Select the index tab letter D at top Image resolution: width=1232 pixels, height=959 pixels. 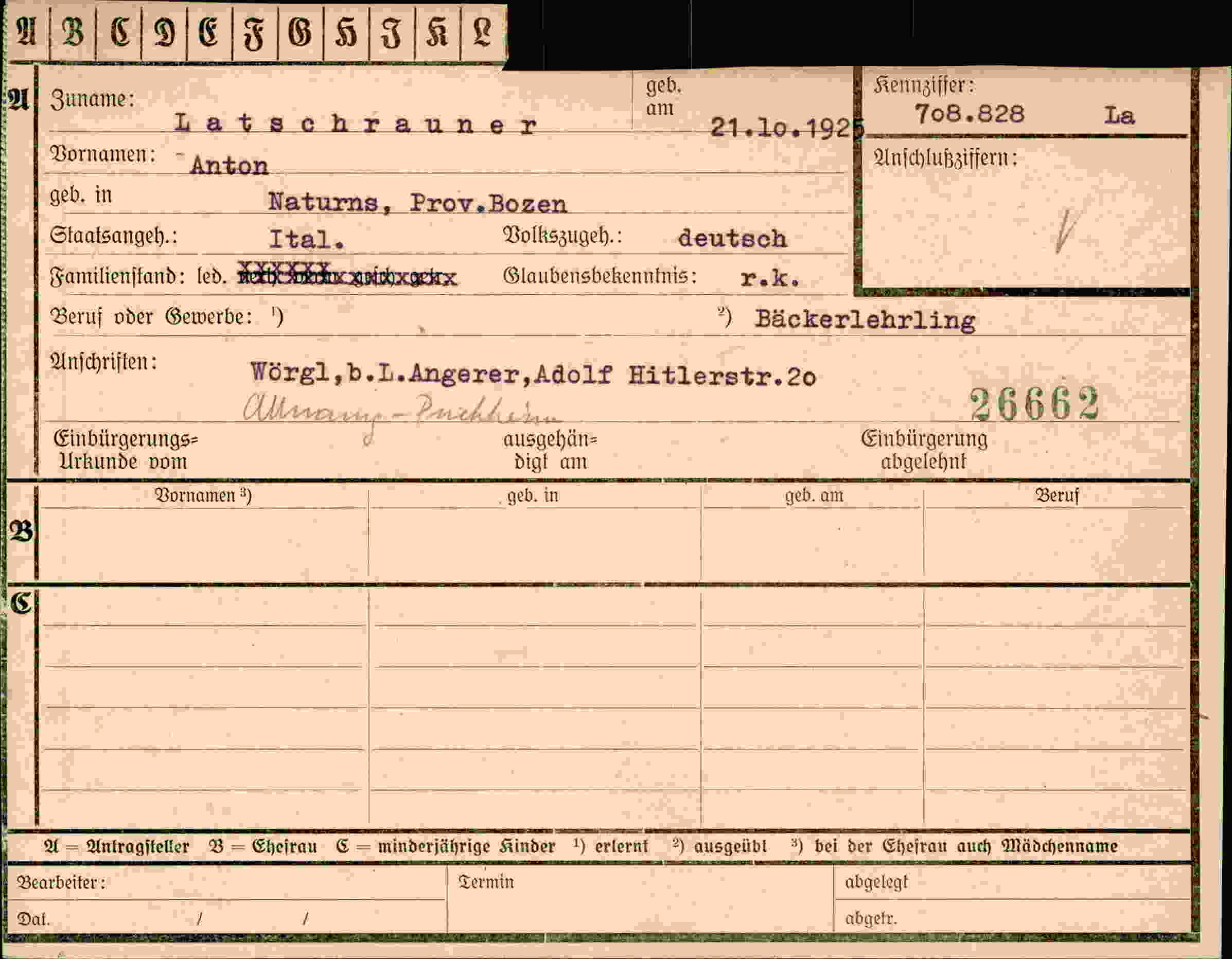click(x=164, y=32)
